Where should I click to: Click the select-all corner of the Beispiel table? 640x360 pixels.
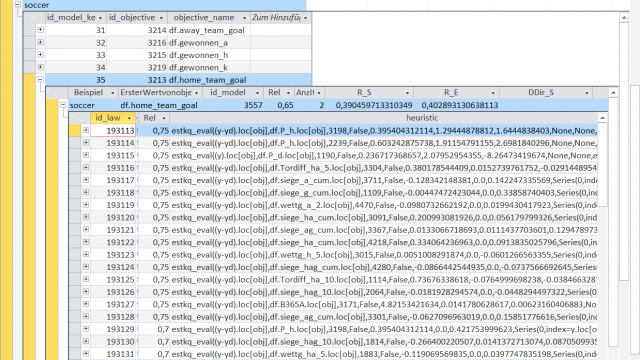tap(57, 93)
